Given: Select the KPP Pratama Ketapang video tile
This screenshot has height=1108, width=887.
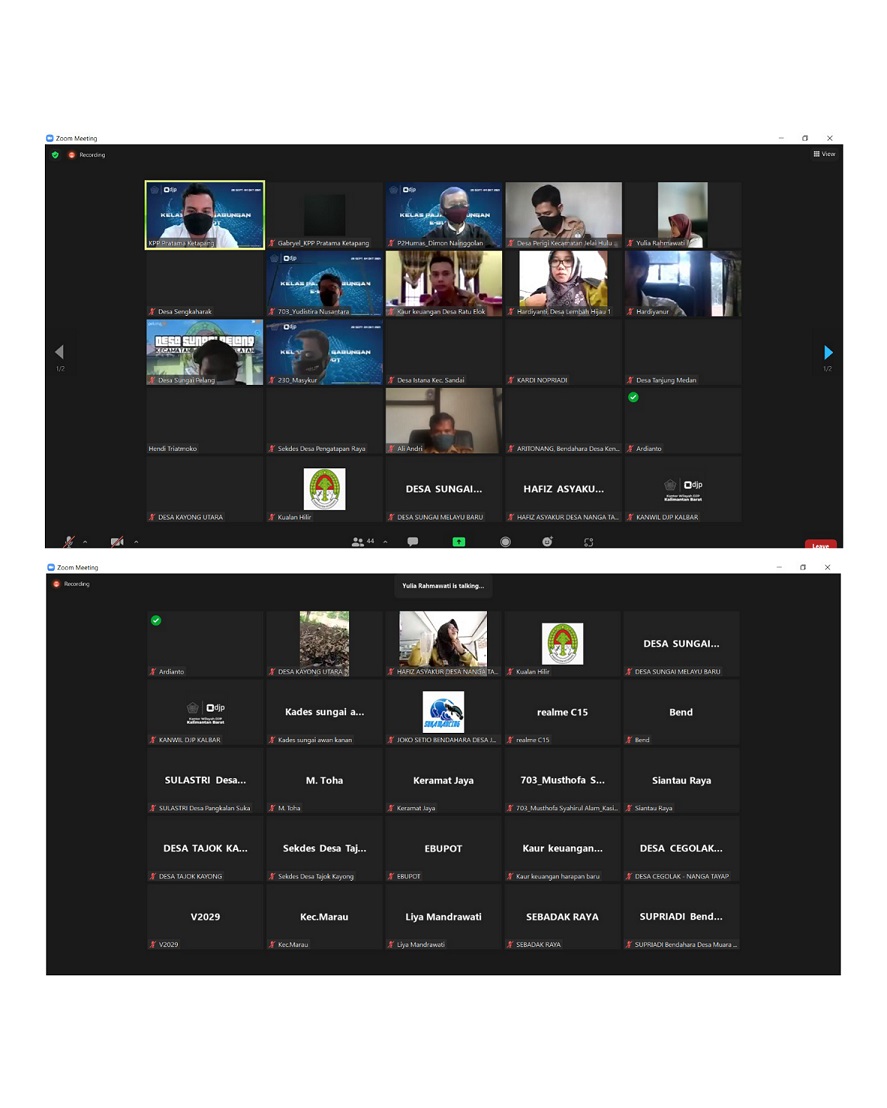Looking at the screenshot, I should tap(205, 214).
